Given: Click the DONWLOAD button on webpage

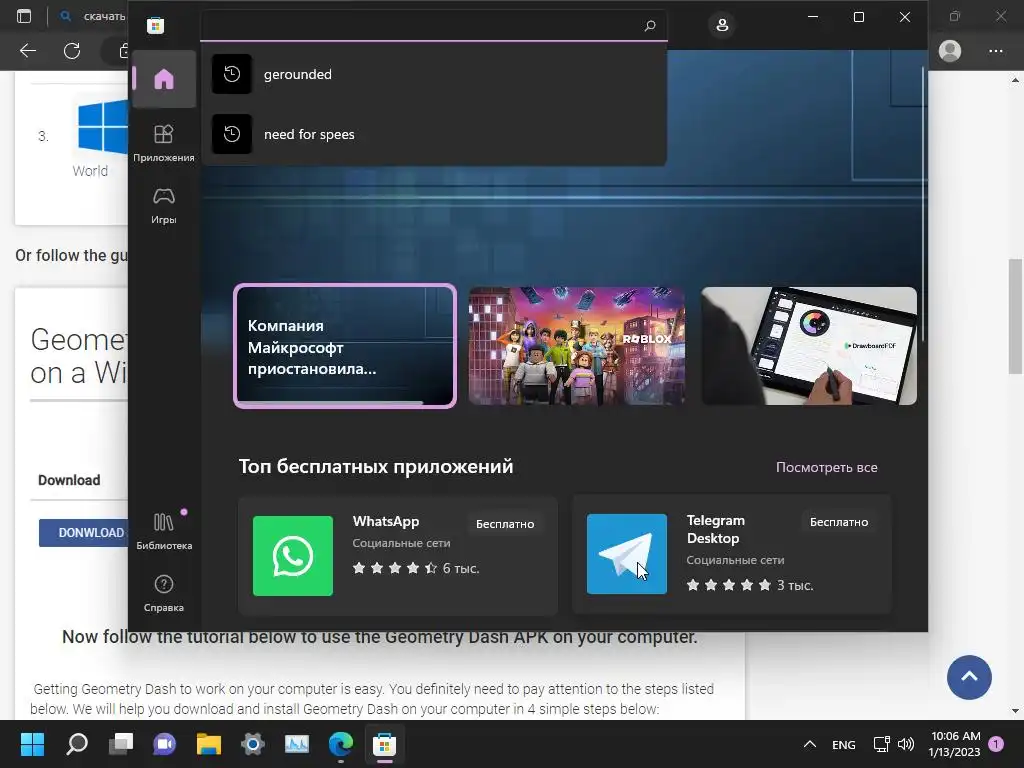Looking at the screenshot, I should [85, 532].
